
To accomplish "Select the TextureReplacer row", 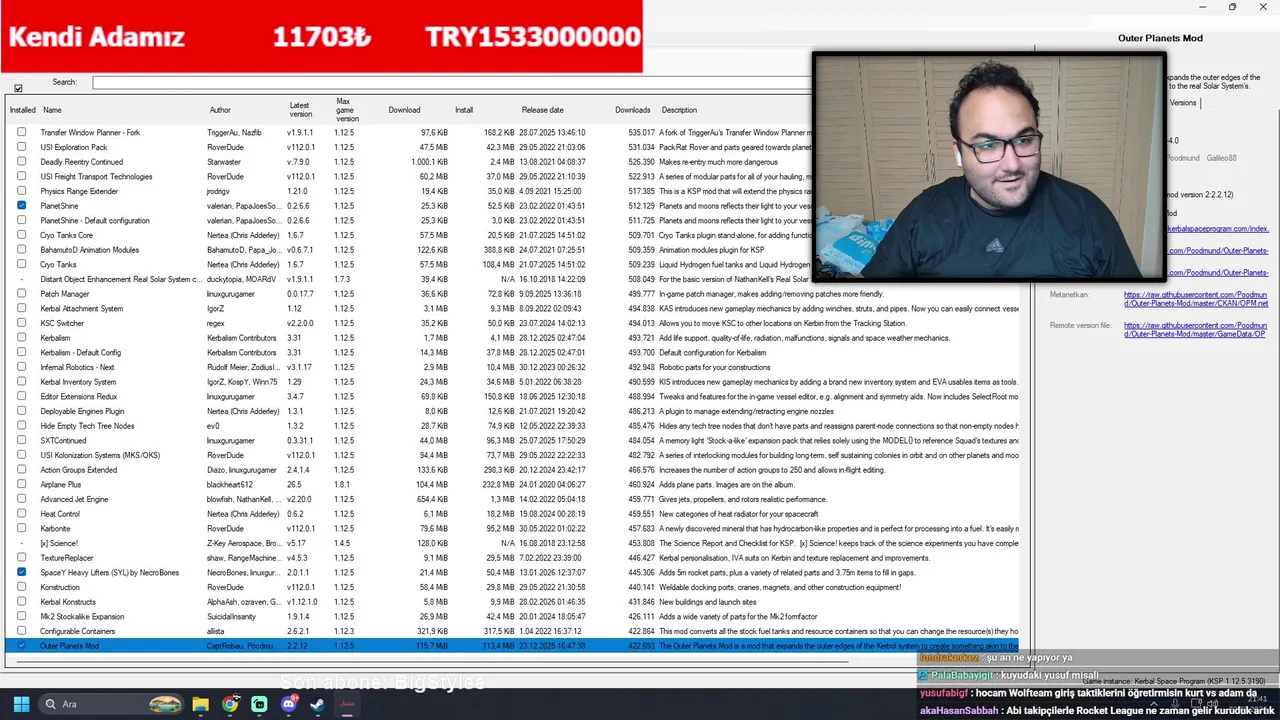I will point(514,558).
